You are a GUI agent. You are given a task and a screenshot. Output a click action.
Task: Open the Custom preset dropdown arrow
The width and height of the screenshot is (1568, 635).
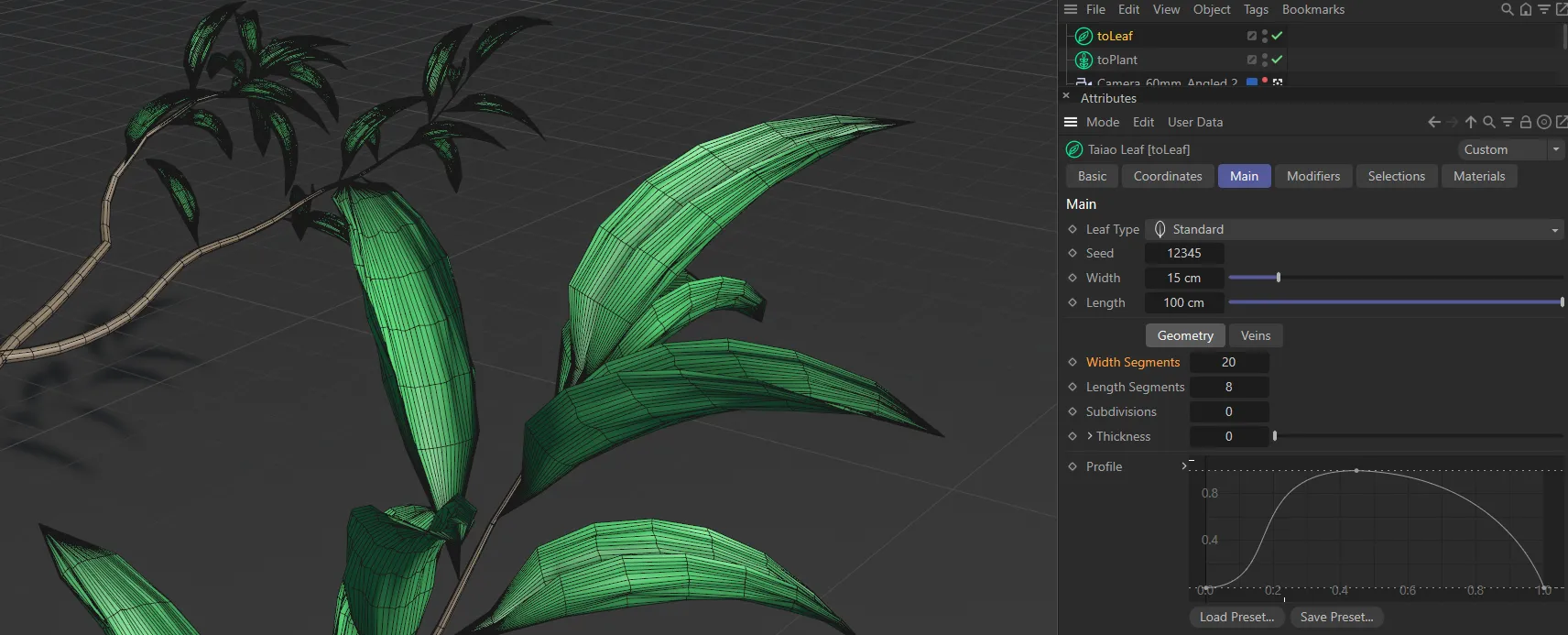click(x=1555, y=149)
